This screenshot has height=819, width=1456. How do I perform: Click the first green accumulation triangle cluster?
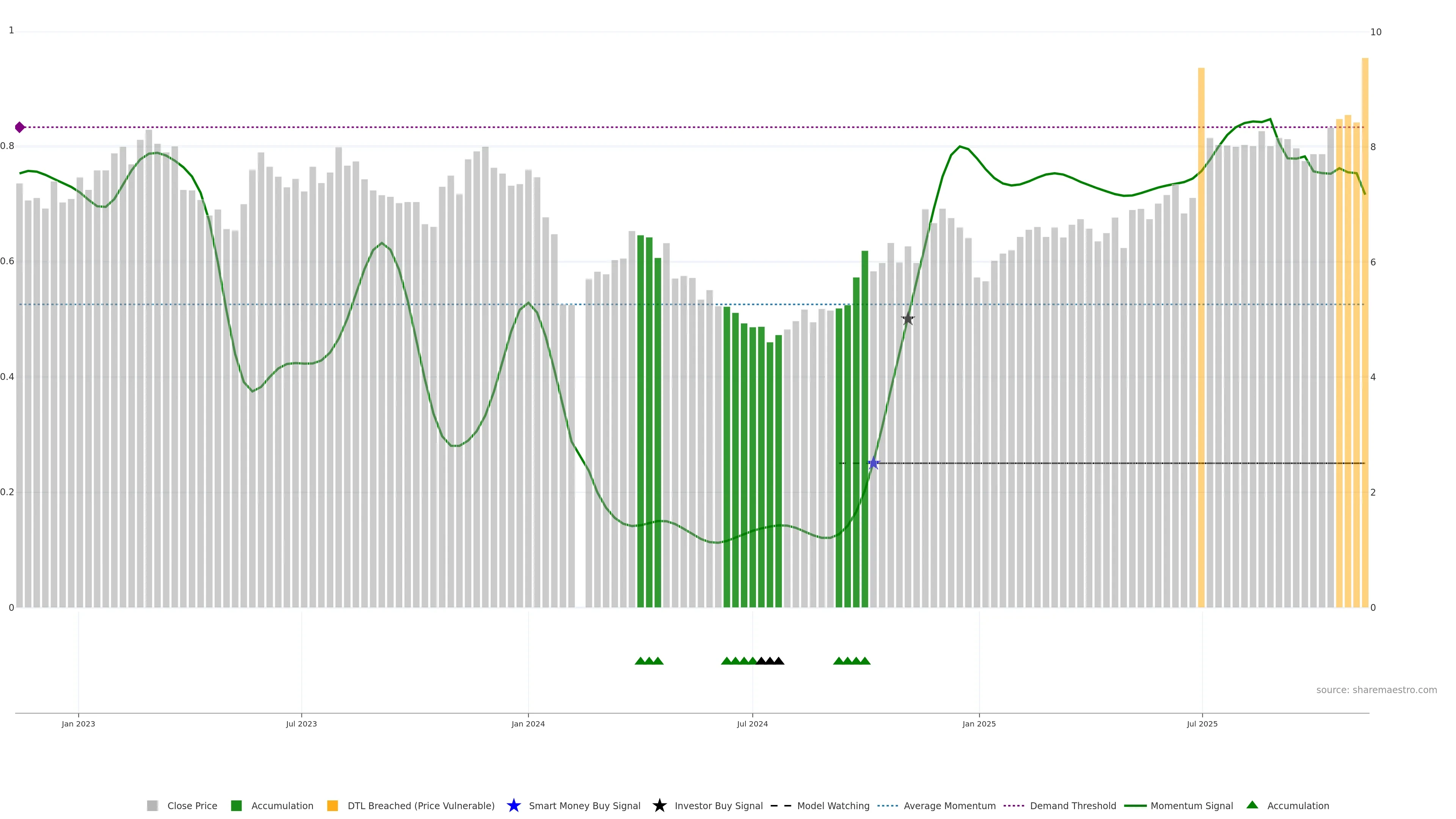pyautogui.click(x=649, y=661)
